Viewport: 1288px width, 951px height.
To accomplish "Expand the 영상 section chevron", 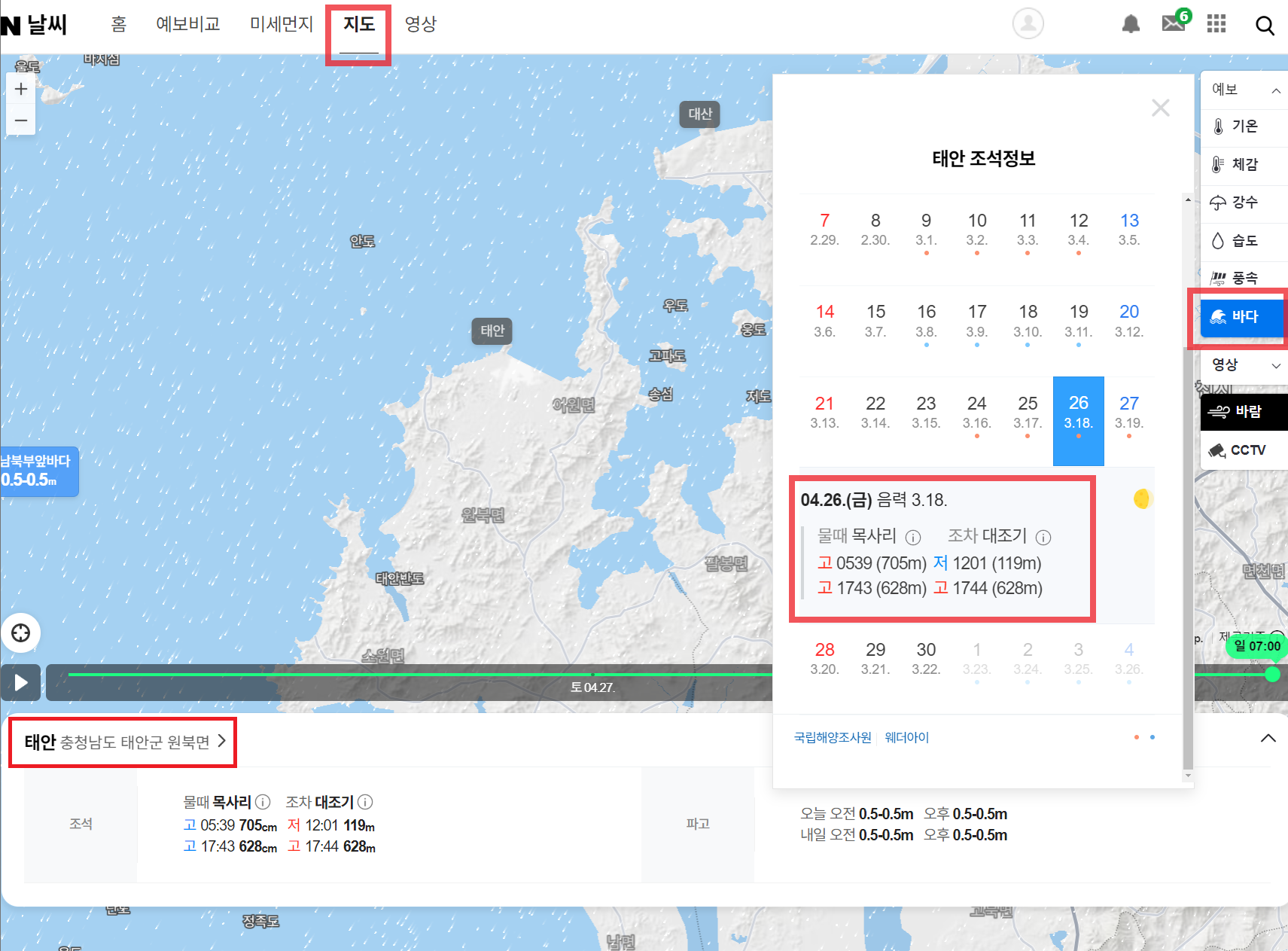I will [x=1276, y=365].
